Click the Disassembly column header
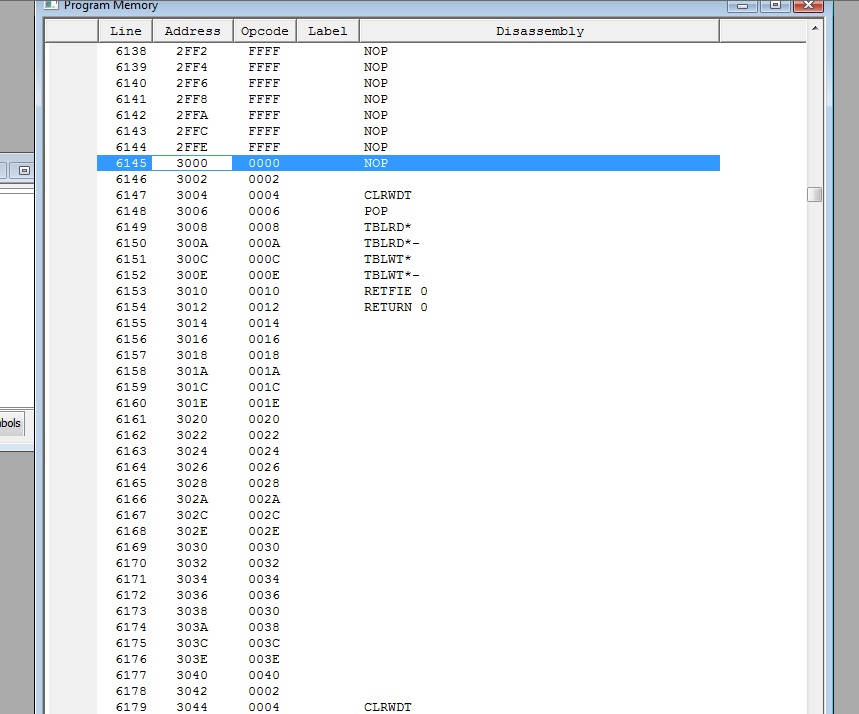Screen dimensions: 859x714 (x=539, y=31)
